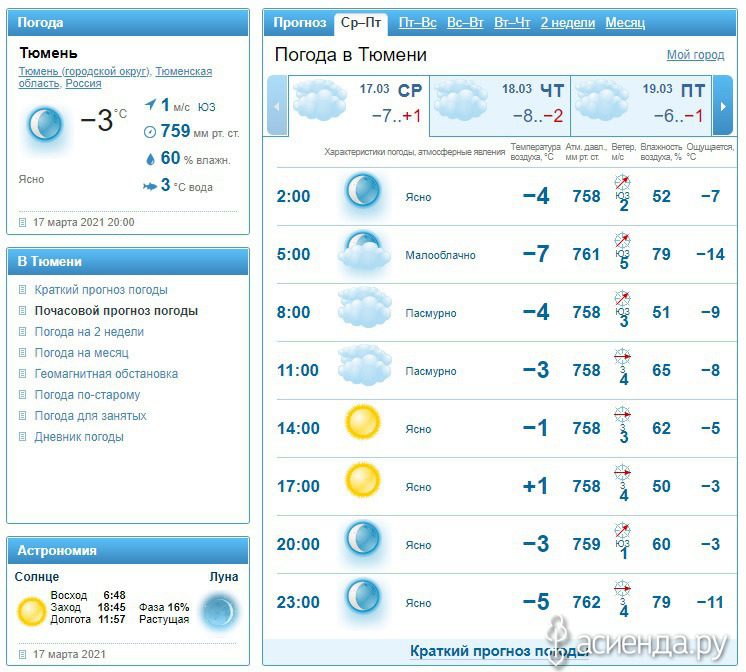
Task: Click the wind compass icon at 2:00 row
Action: click(x=622, y=182)
